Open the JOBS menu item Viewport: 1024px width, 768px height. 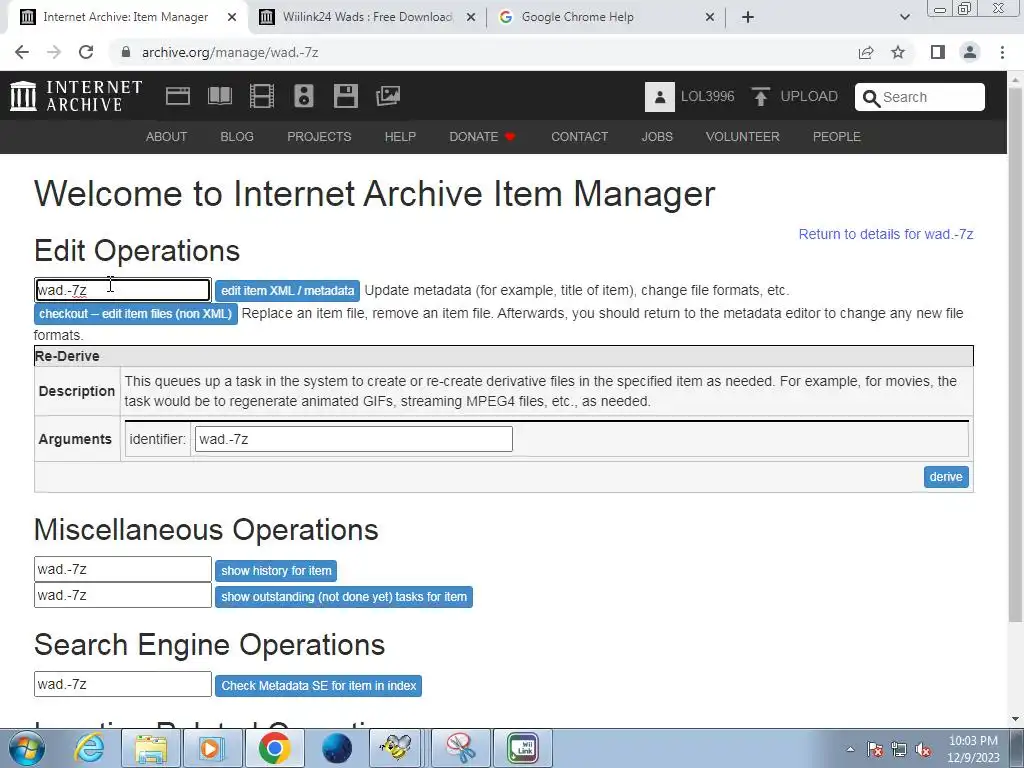click(x=657, y=136)
